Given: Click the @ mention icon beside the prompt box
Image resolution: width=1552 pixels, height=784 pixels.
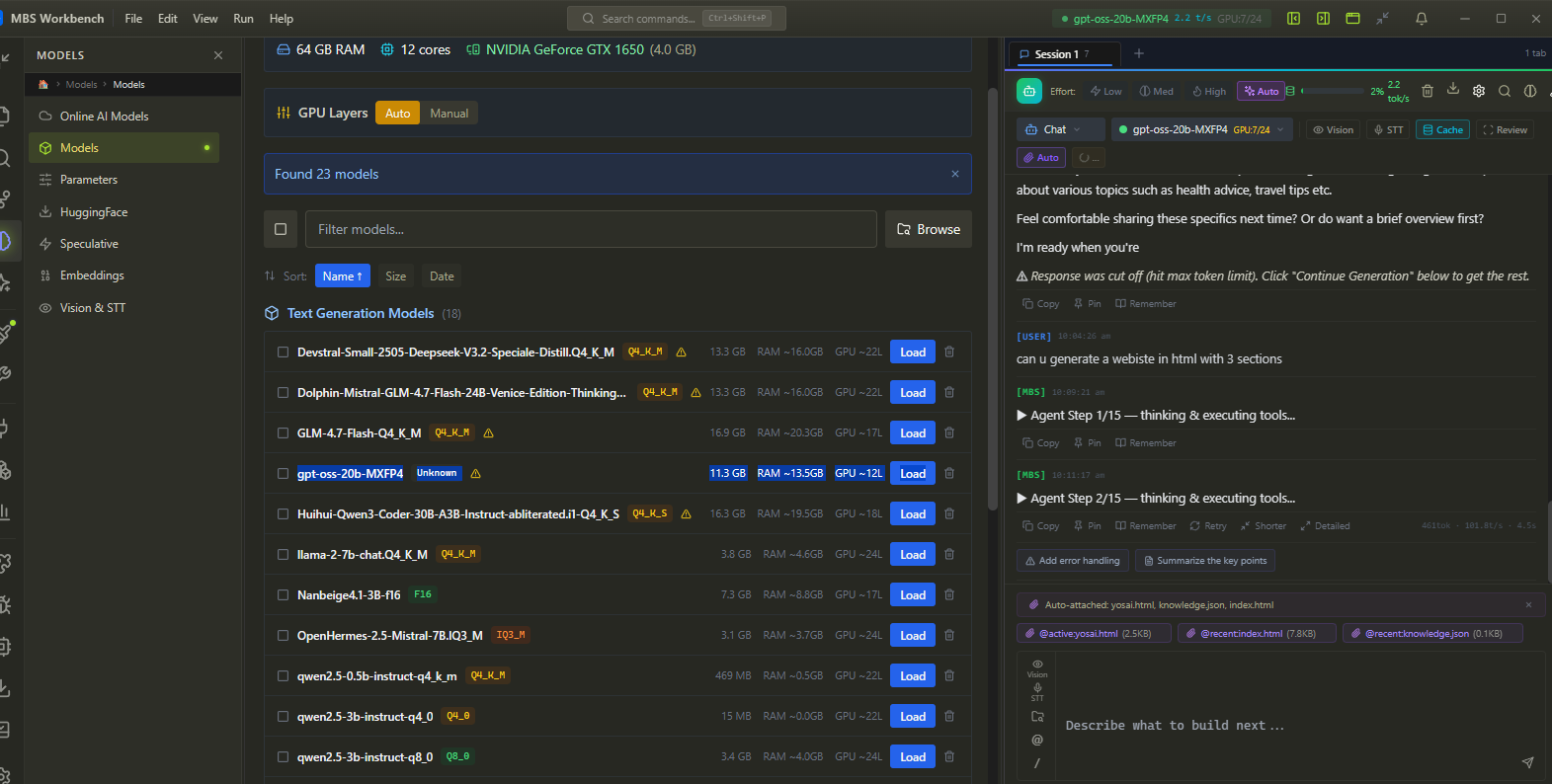Looking at the screenshot, I should coord(1036,740).
